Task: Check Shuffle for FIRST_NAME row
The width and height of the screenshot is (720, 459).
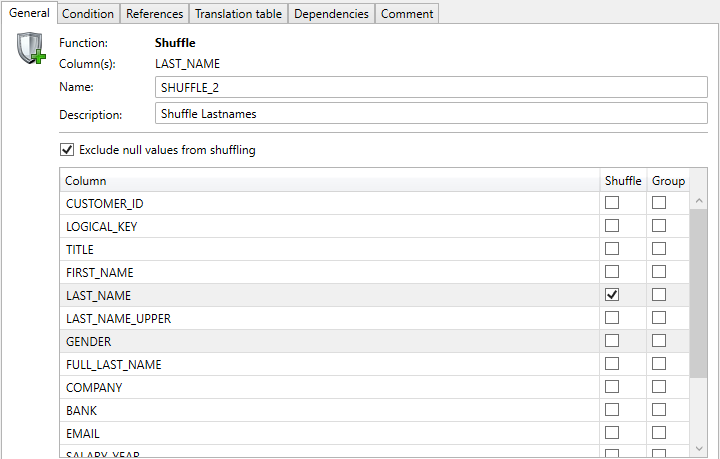Action: tap(612, 272)
